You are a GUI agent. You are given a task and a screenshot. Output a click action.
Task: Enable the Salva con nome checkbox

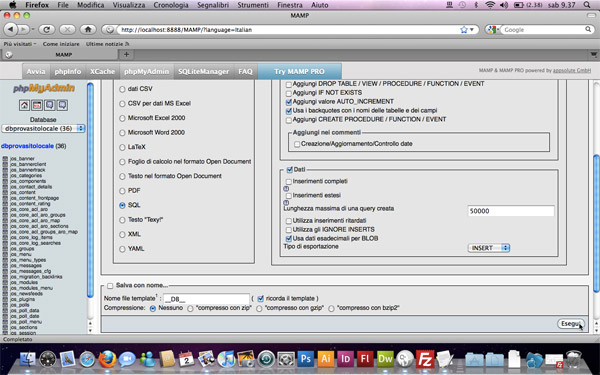click(x=110, y=285)
